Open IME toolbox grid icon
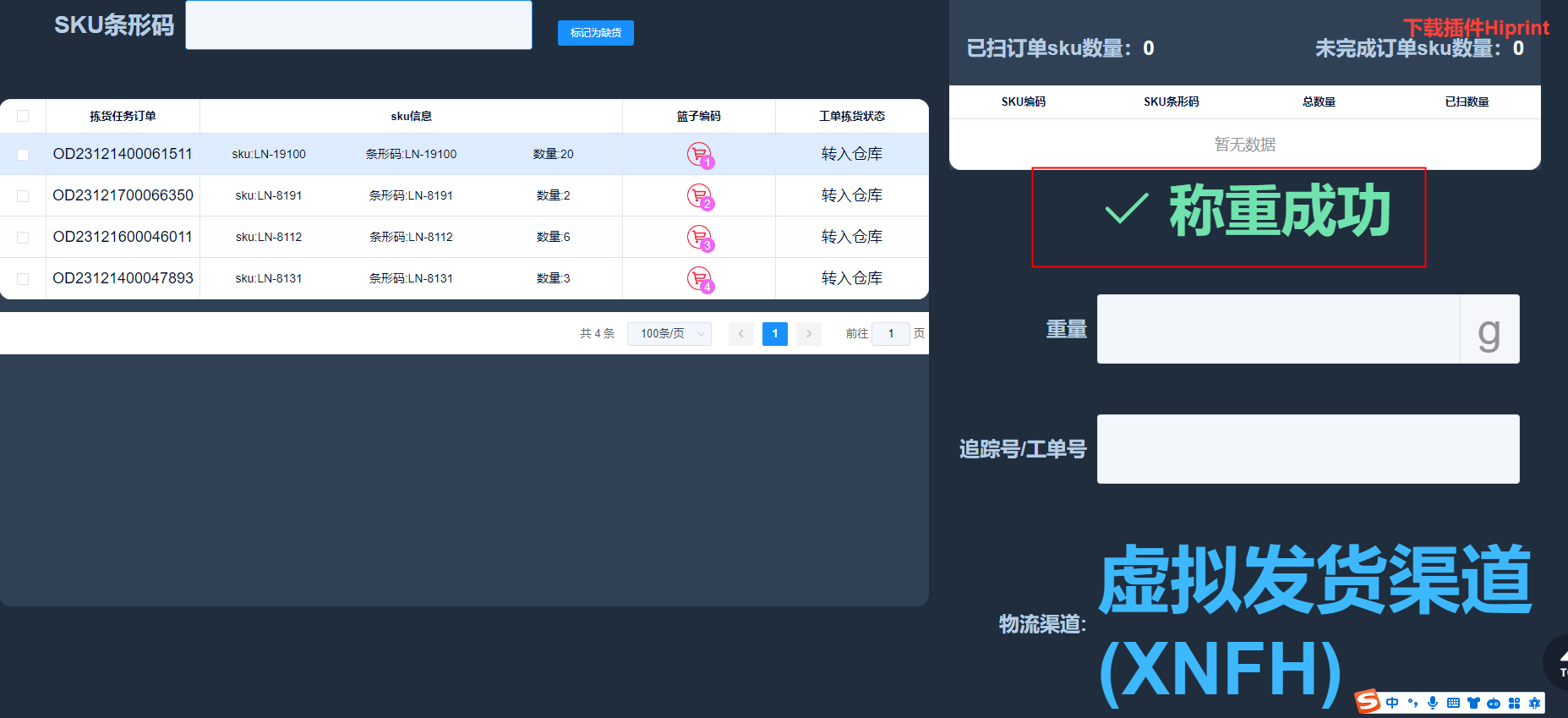The image size is (1568, 718). point(1514,703)
